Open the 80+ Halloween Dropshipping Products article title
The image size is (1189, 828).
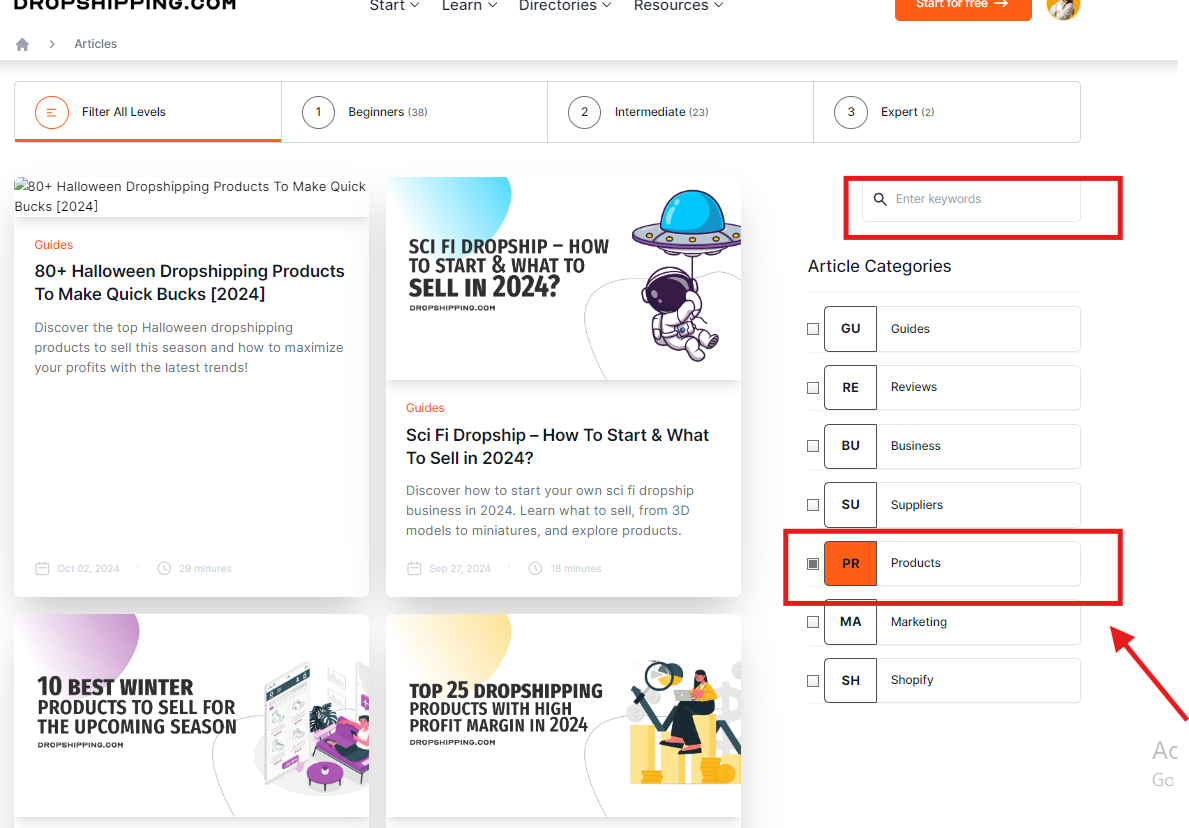[x=190, y=282]
